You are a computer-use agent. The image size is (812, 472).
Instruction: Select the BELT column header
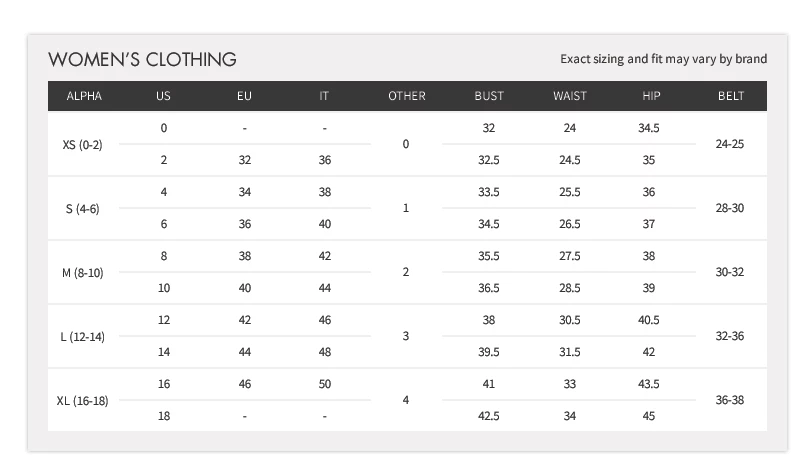point(730,96)
